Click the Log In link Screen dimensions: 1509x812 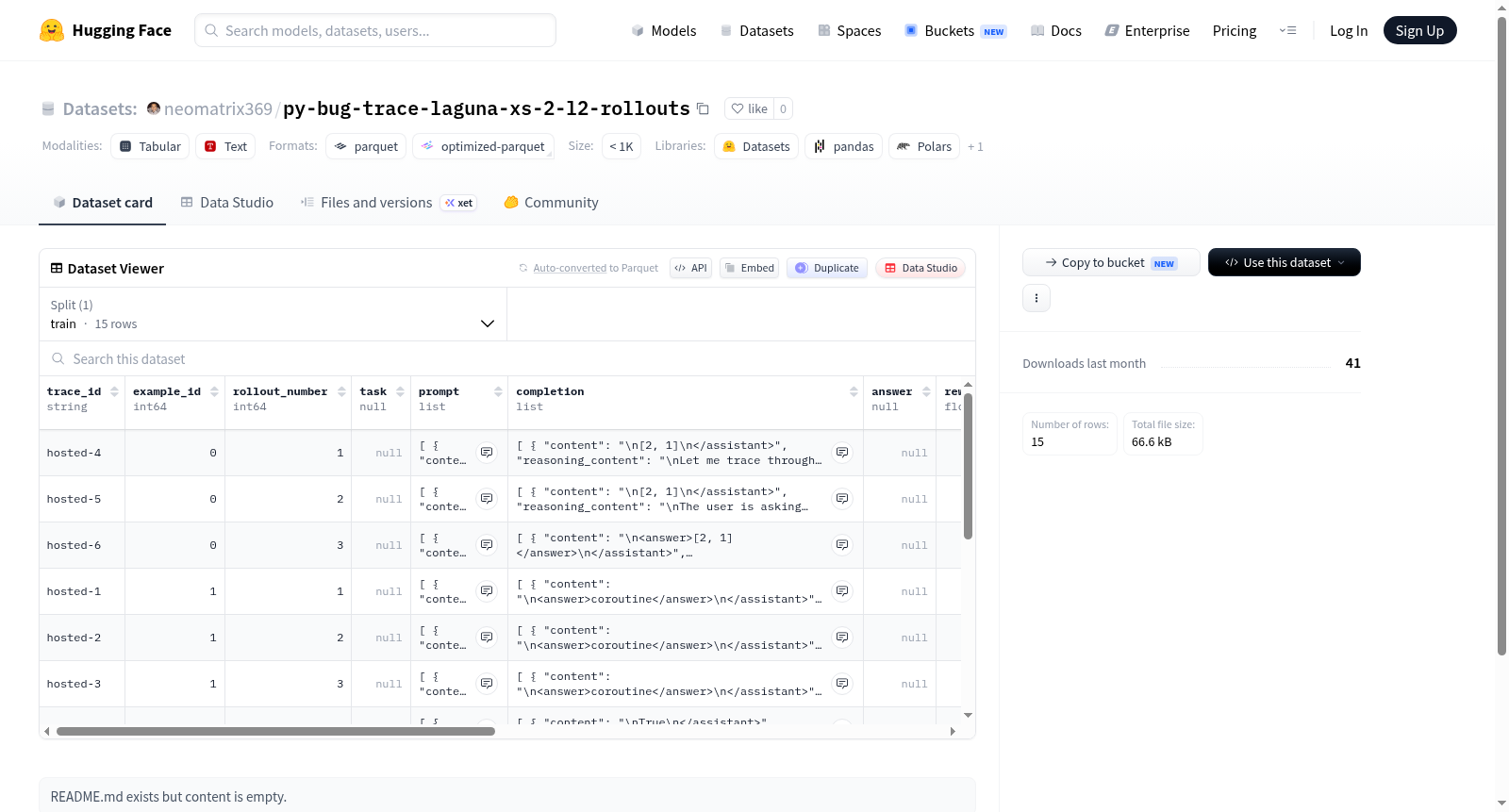[x=1349, y=30]
